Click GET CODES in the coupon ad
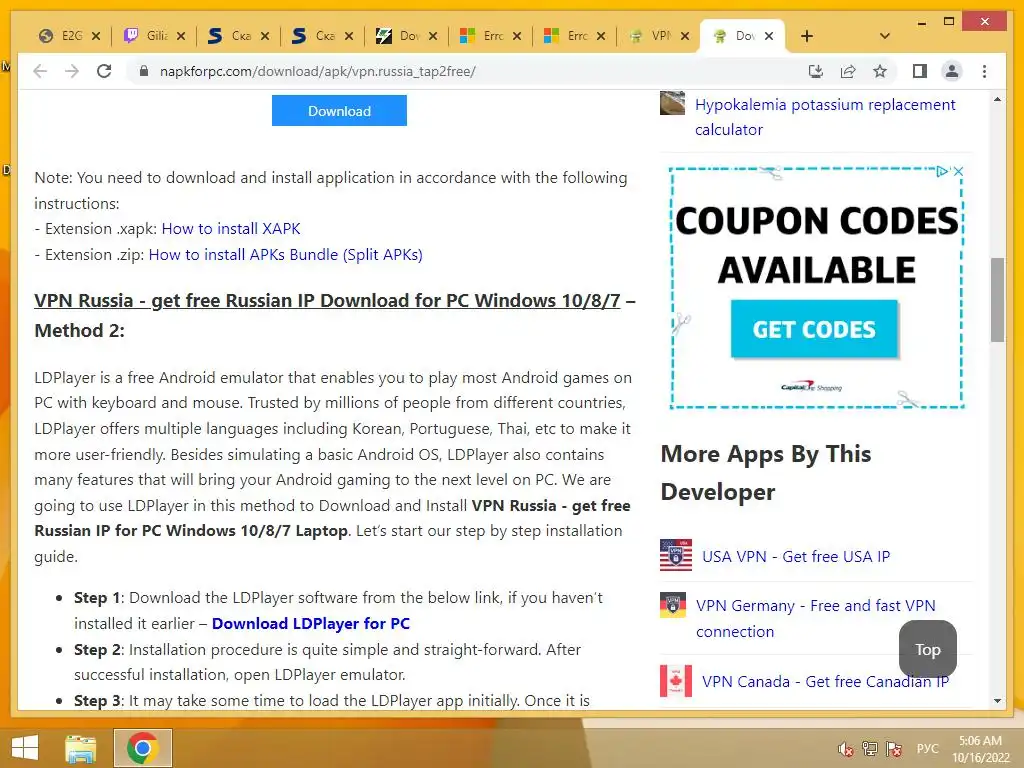This screenshot has height=768, width=1024. (814, 329)
